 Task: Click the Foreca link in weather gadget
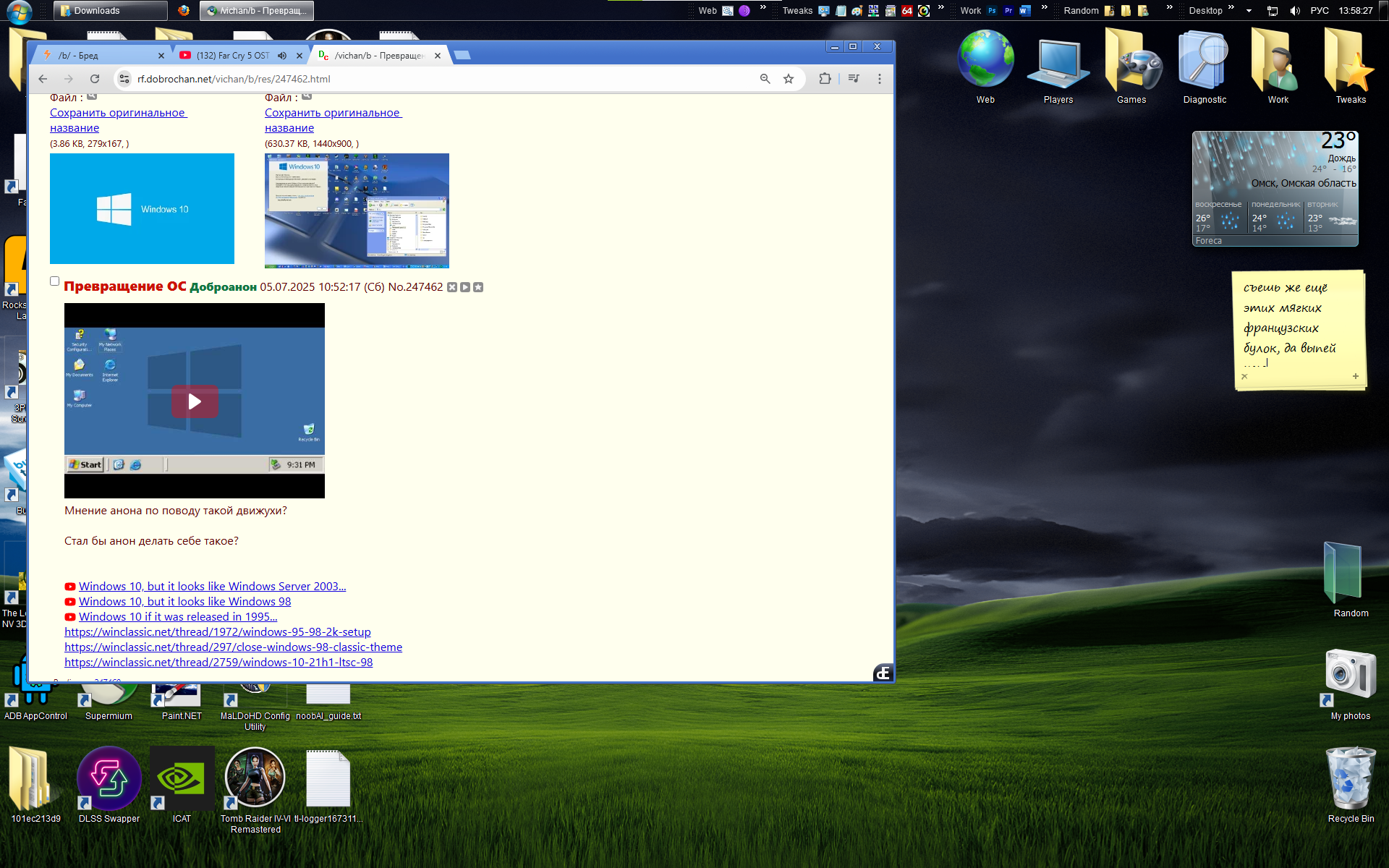[1208, 241]
